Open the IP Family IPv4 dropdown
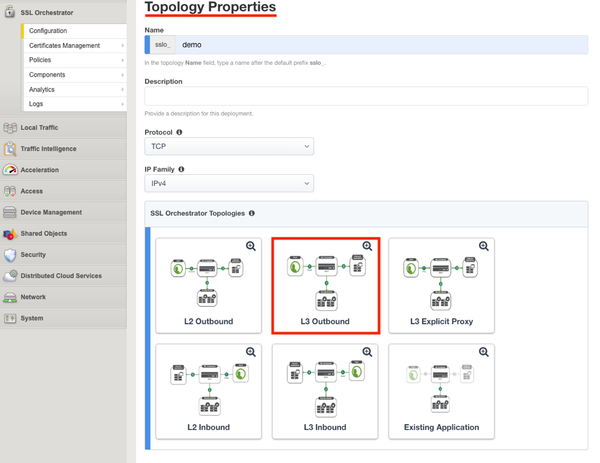 point(229,183)
